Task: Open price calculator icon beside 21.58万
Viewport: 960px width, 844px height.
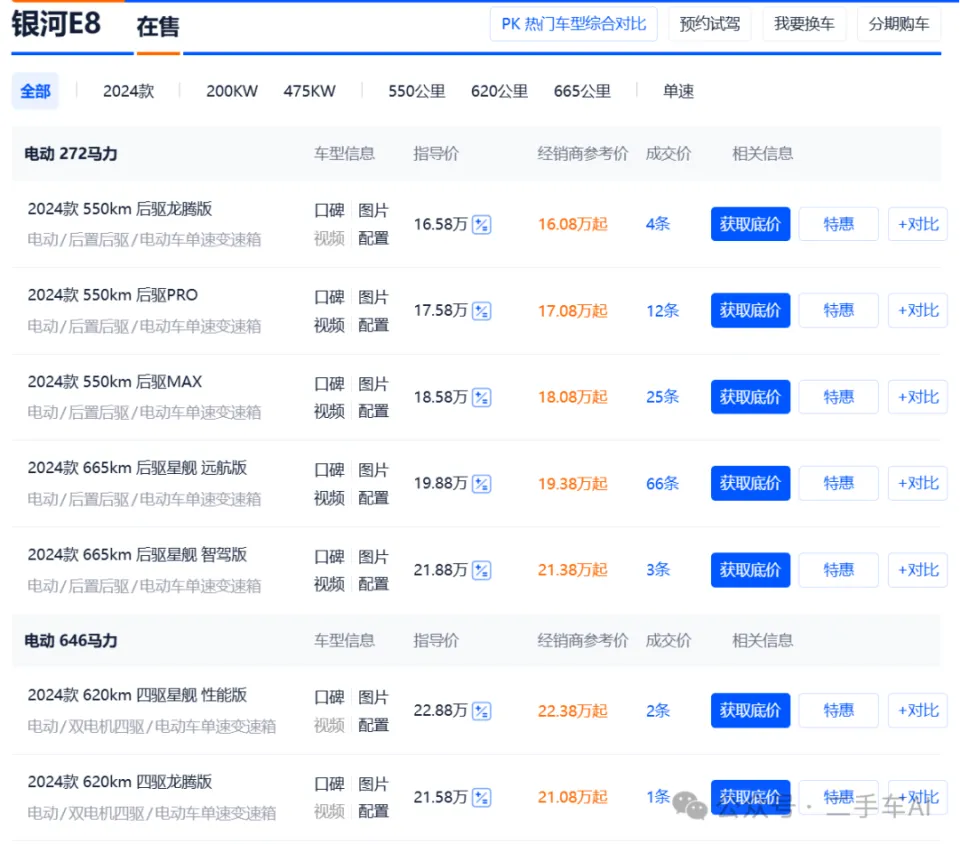Action: pos(482,797)
